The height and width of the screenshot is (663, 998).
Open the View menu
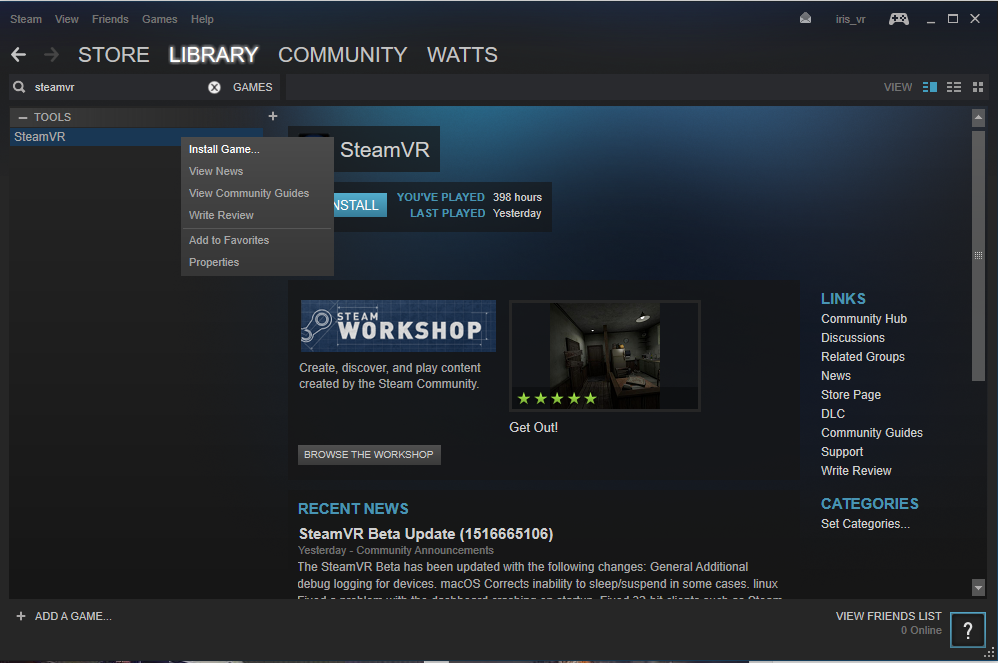click(67, 19)
